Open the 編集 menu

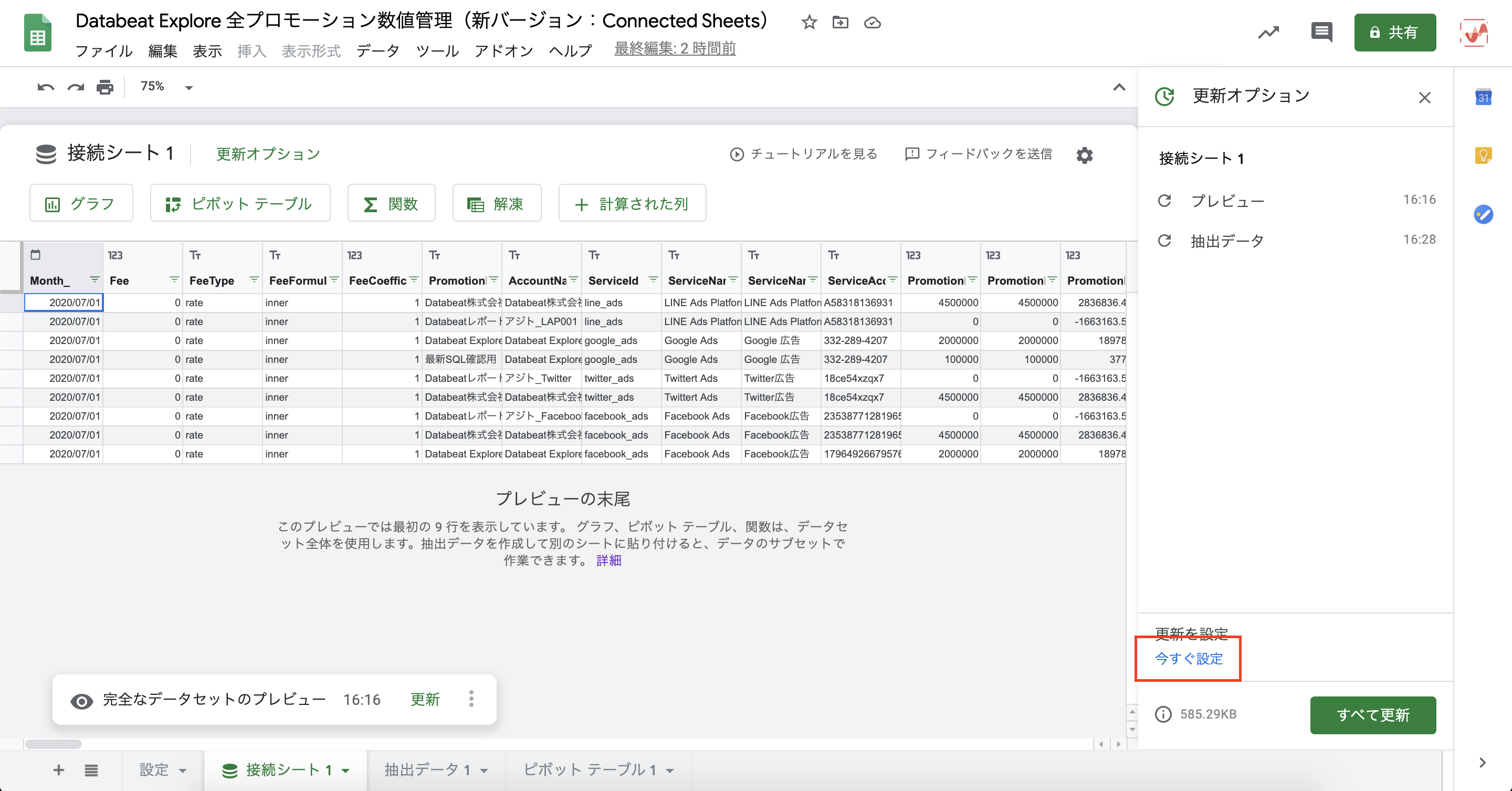click(163, 51)
